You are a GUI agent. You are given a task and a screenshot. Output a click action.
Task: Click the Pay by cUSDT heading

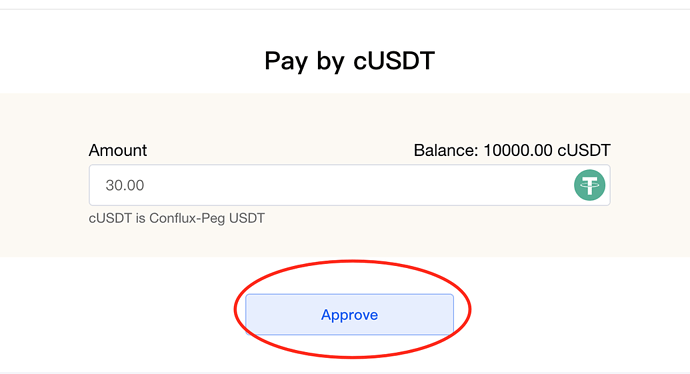point(349,61)
